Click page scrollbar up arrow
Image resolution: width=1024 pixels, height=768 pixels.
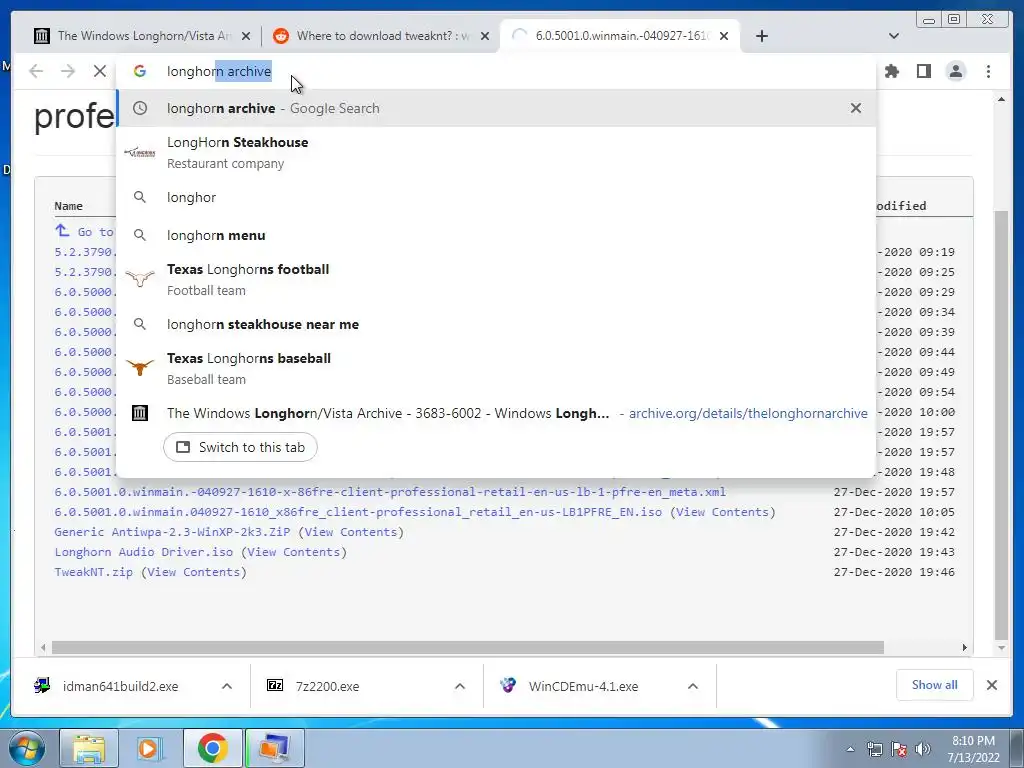(1001, 99)
